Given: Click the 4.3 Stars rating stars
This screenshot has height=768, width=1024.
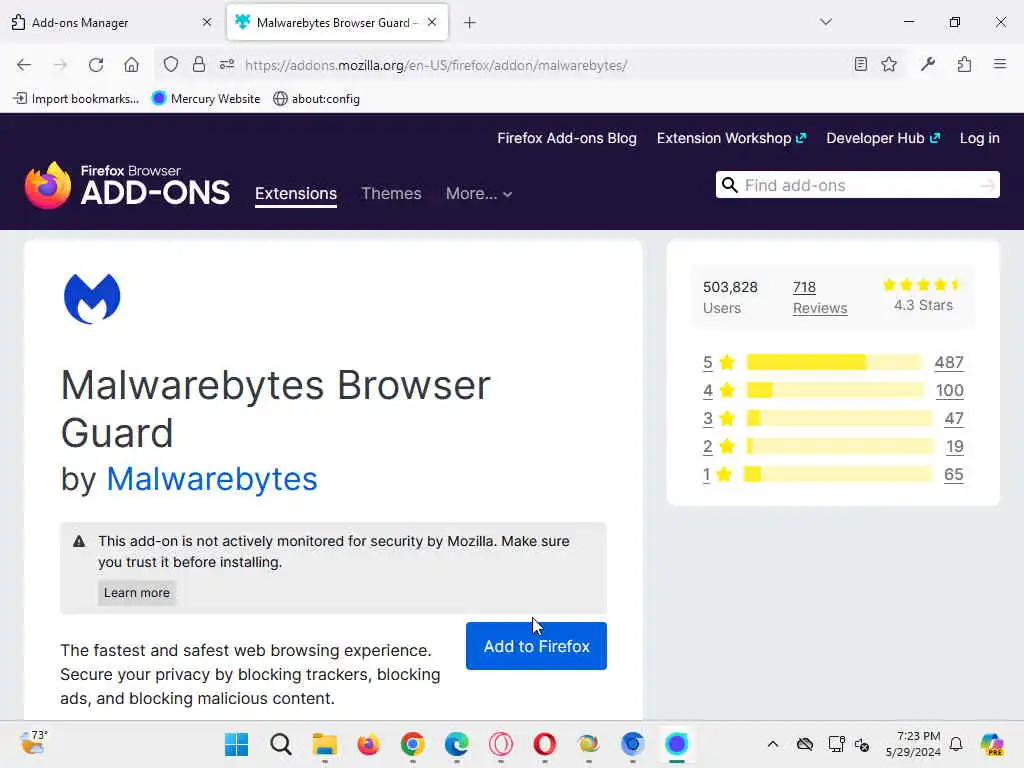Looking at the screenshot, I should 922,285.
